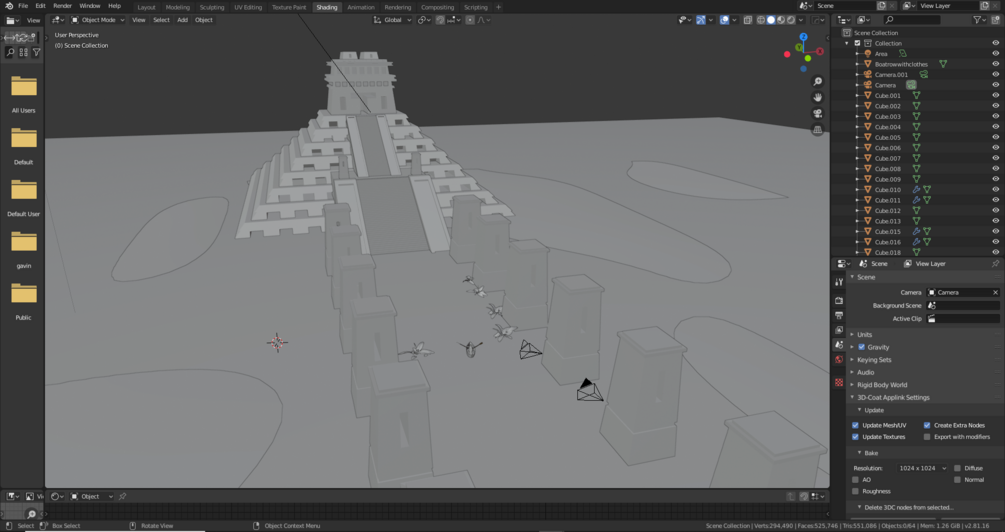Click the file browser search magnifier icon
Viewport: 1005px width, 532px height.
point(10,53)
